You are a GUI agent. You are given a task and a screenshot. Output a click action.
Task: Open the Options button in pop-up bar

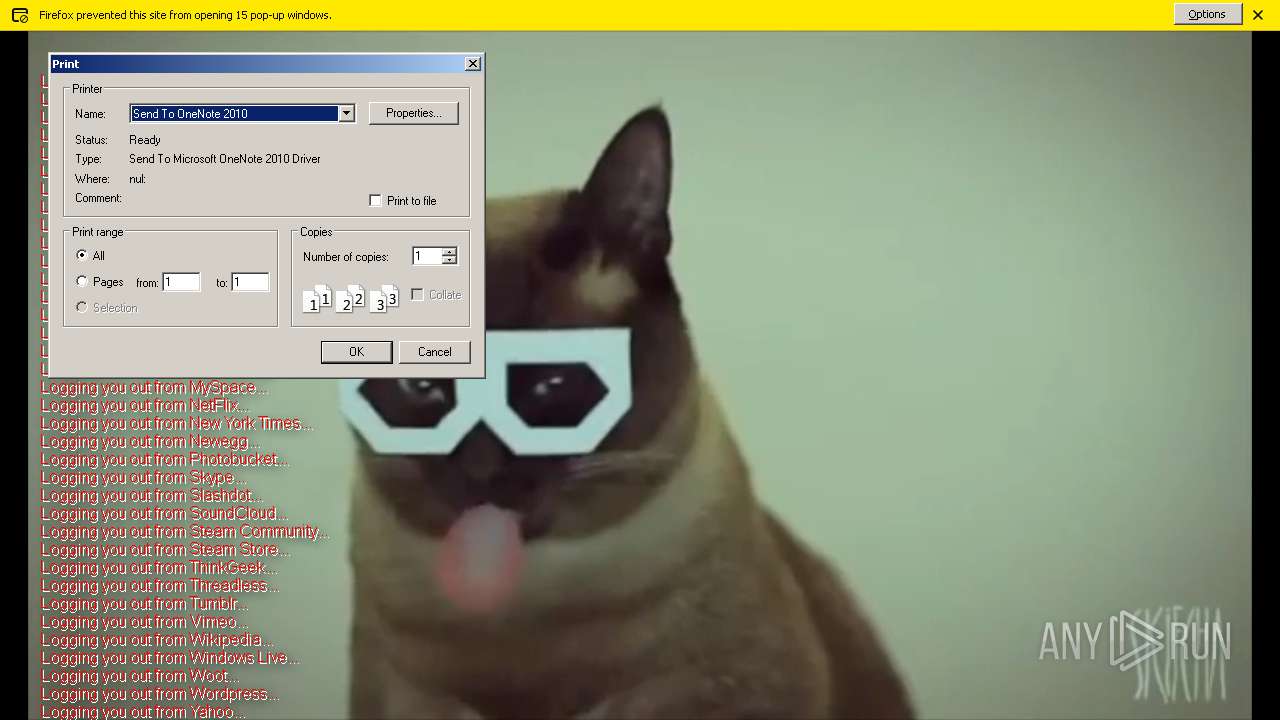tap(1207, 14)
